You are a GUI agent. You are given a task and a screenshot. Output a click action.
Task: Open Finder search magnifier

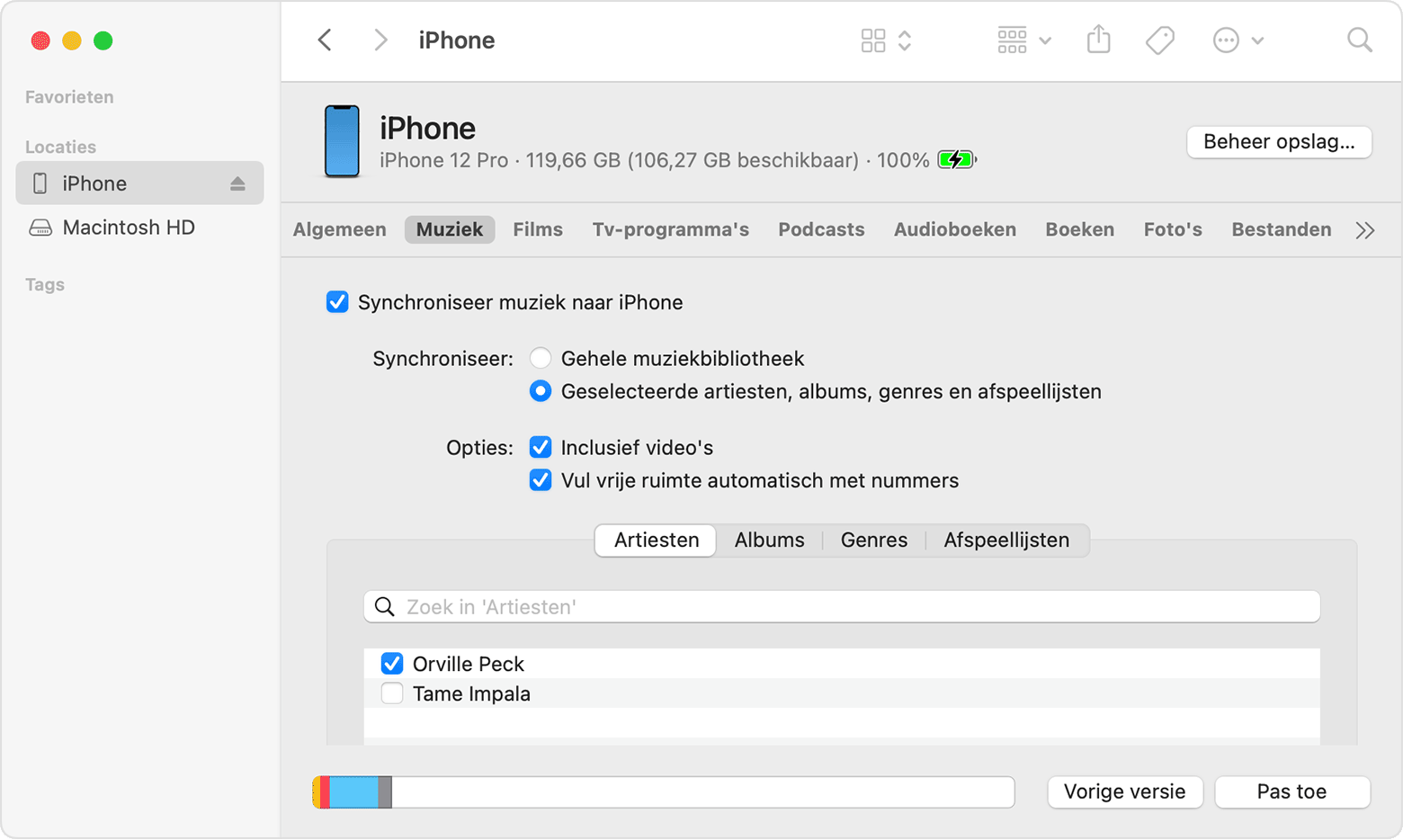(1359, 40)
